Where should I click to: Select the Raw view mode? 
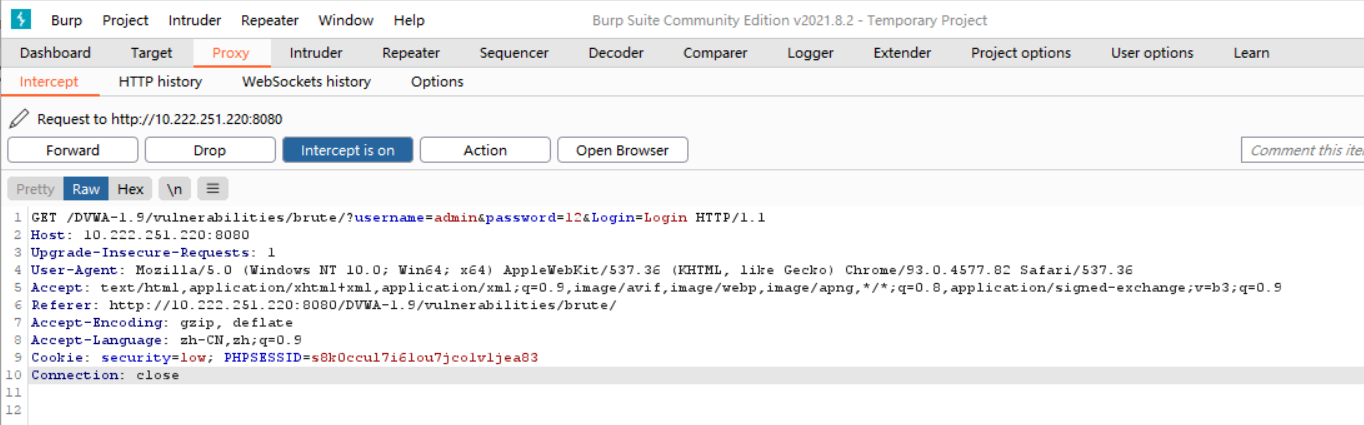86,189
